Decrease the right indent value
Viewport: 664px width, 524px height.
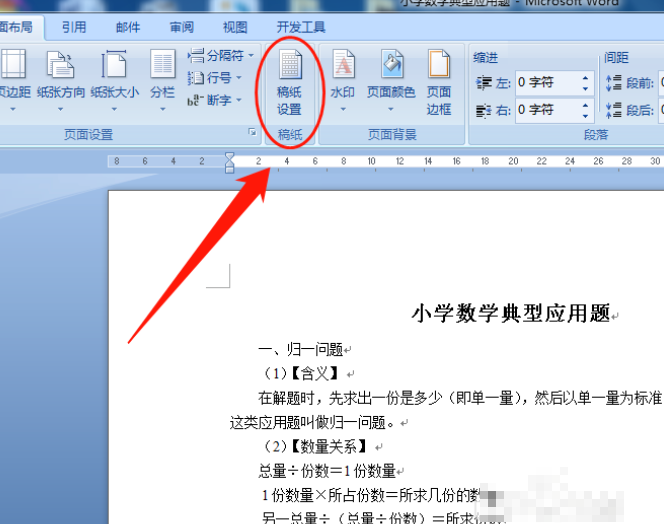(x=586, y=116)
